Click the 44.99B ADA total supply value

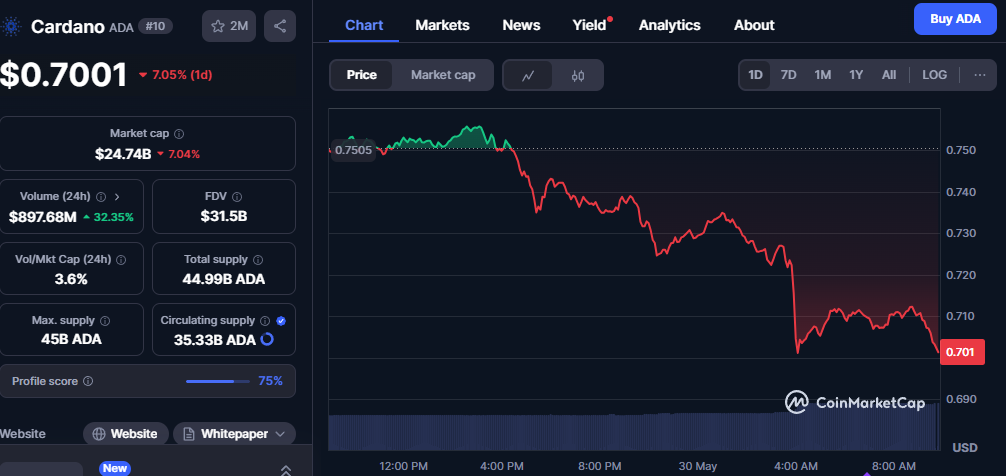click(x=224, y=279)
